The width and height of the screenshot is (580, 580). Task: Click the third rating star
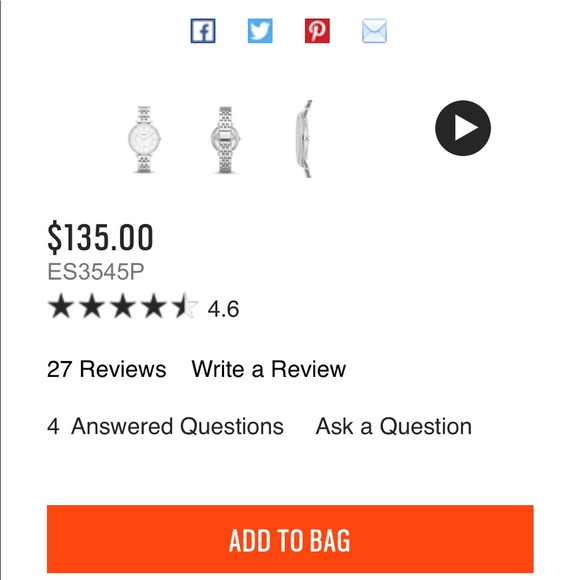pyautogui.click(x=123, y=306)
